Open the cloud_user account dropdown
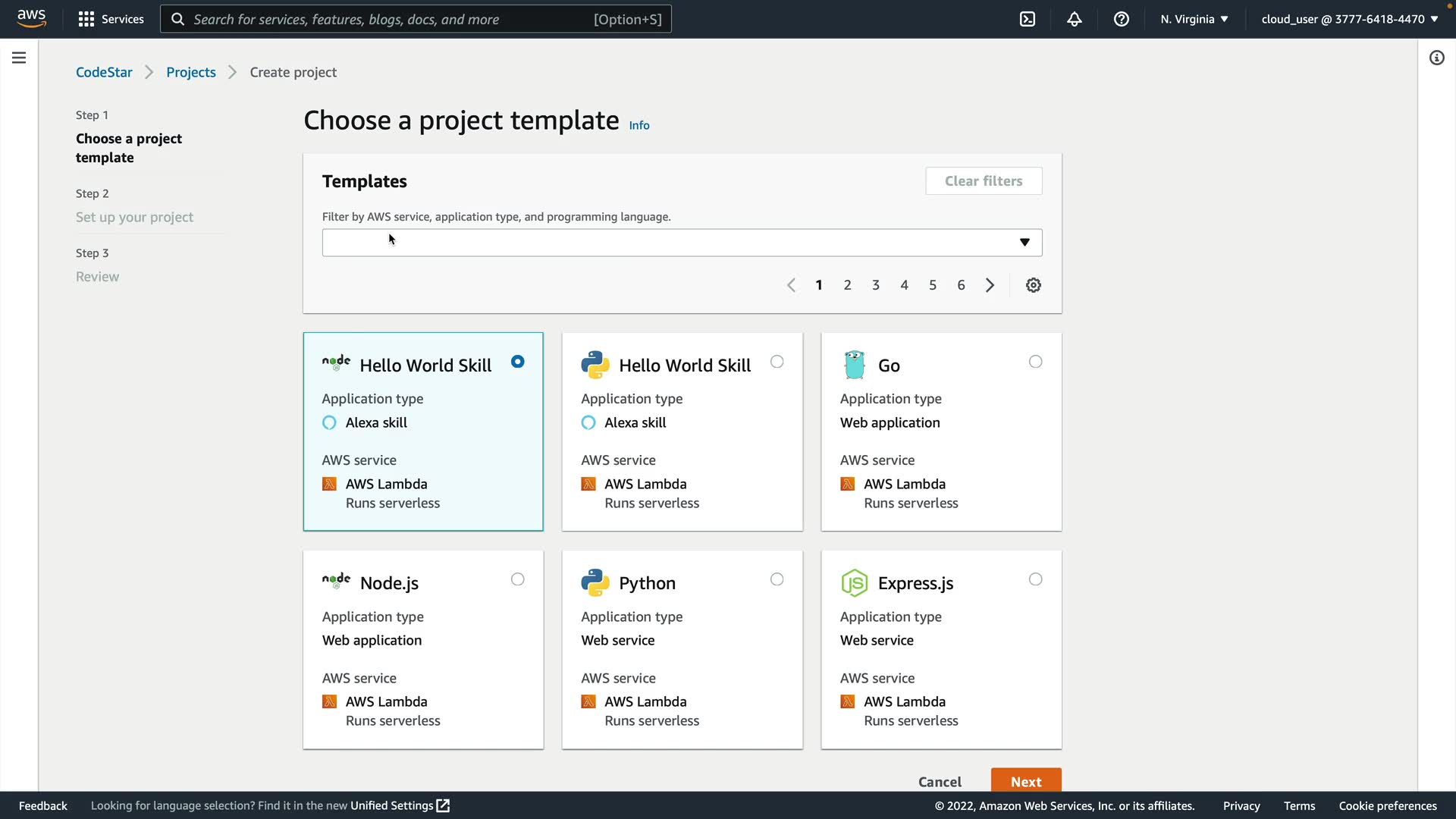The image size is (1456, 819). [x=1349, y=19]
